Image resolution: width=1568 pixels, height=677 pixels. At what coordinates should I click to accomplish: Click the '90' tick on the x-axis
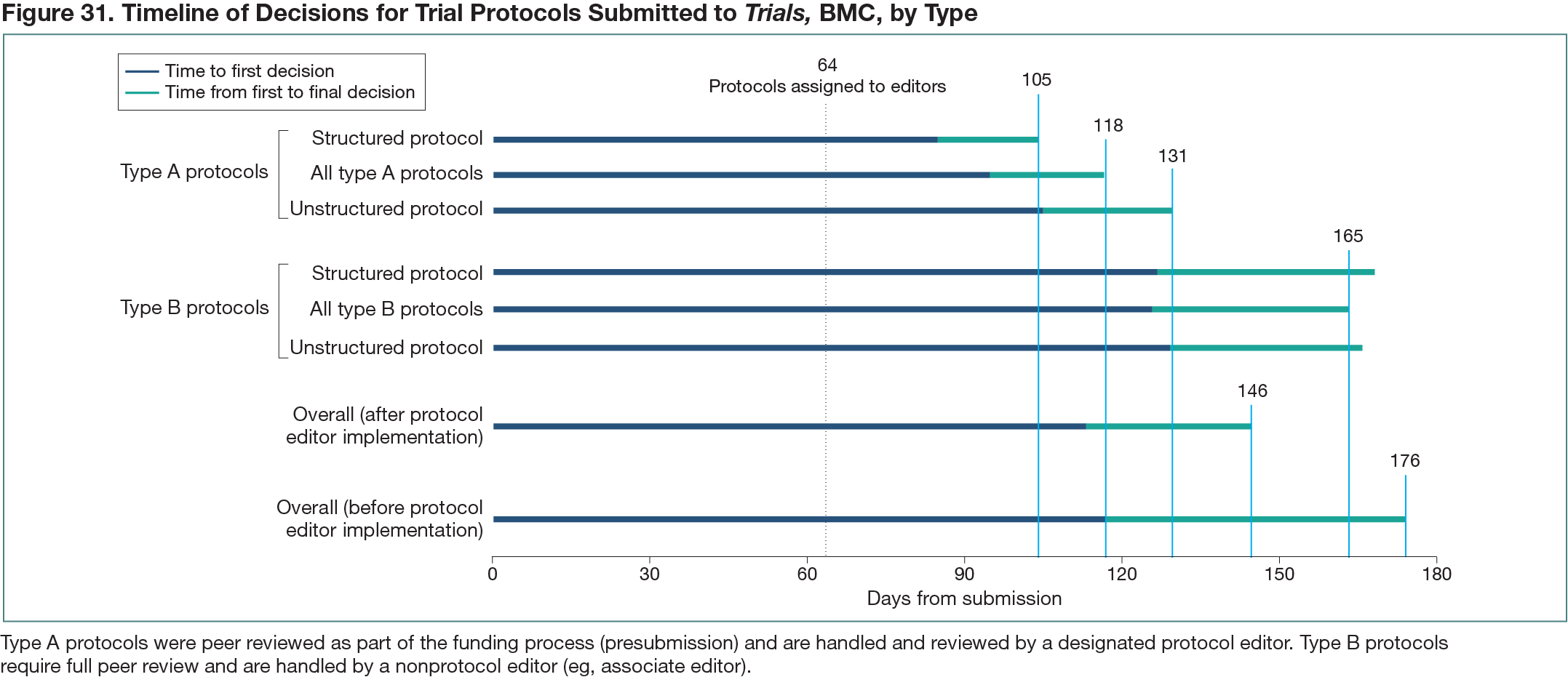964,574
